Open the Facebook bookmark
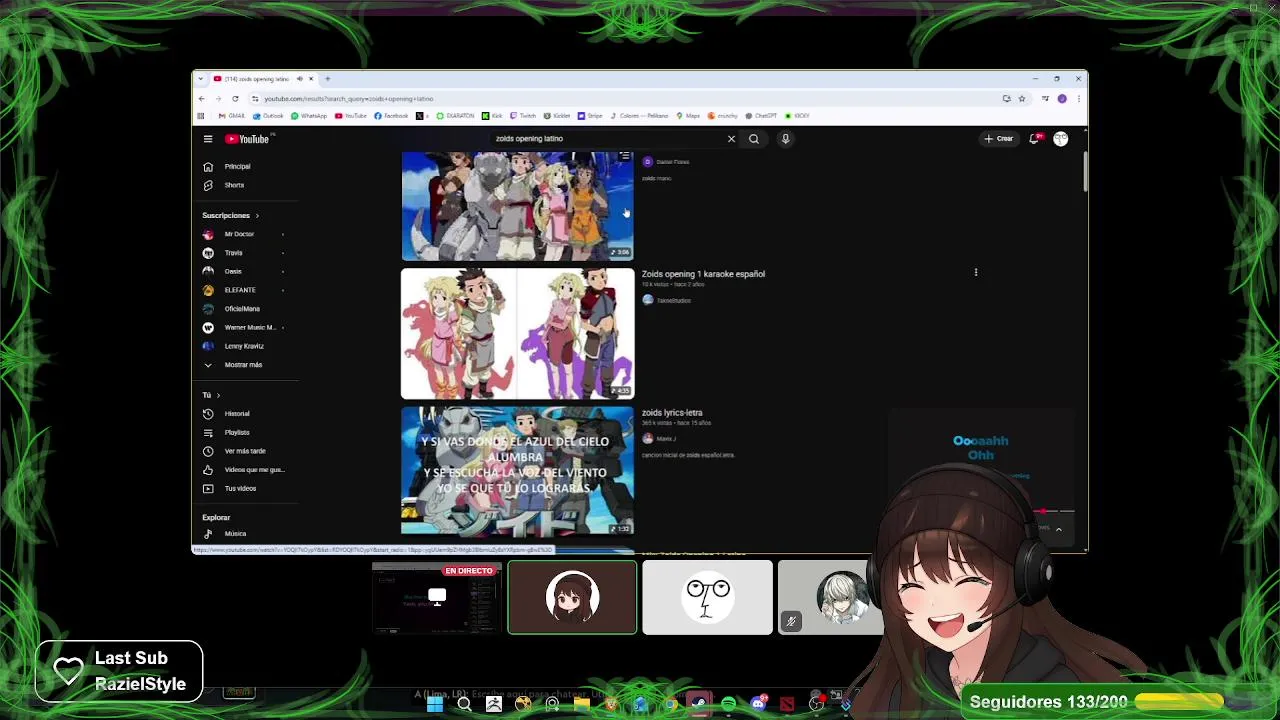Image resolution: width=1280 pixels, height=720 pixels. point(391,116)
